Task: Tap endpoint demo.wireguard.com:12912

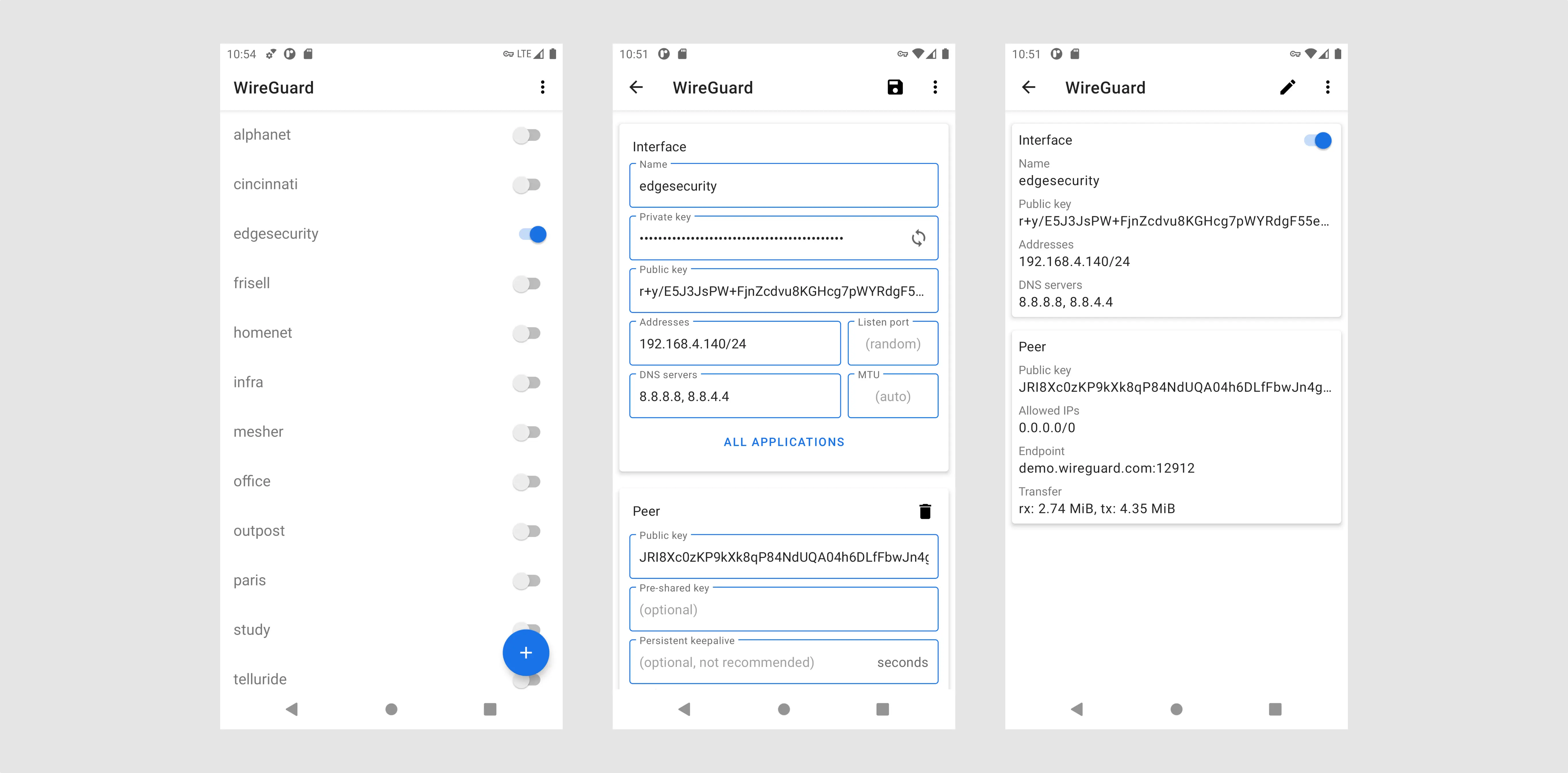Action: coord(1107,468)
